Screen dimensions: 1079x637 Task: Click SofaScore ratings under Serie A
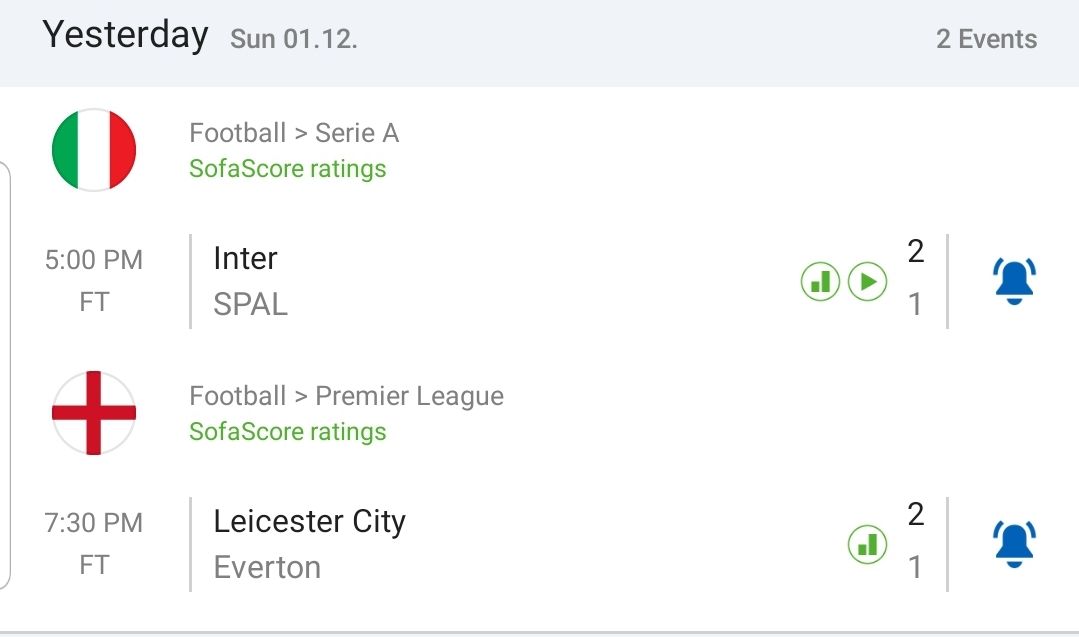tap(288, 168)
